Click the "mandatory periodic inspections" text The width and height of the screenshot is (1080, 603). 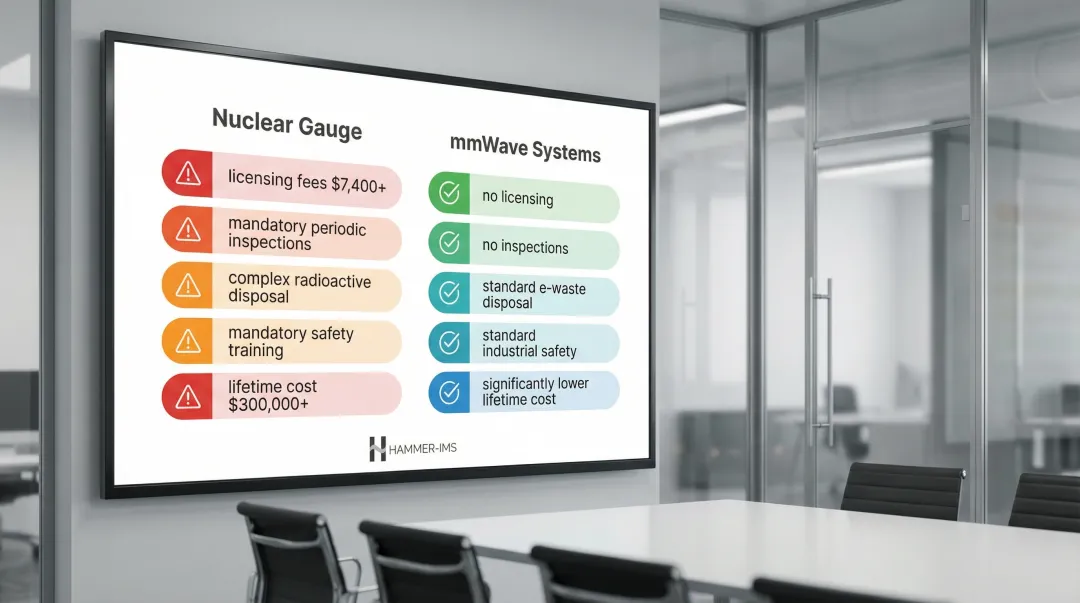coord(297,235)
